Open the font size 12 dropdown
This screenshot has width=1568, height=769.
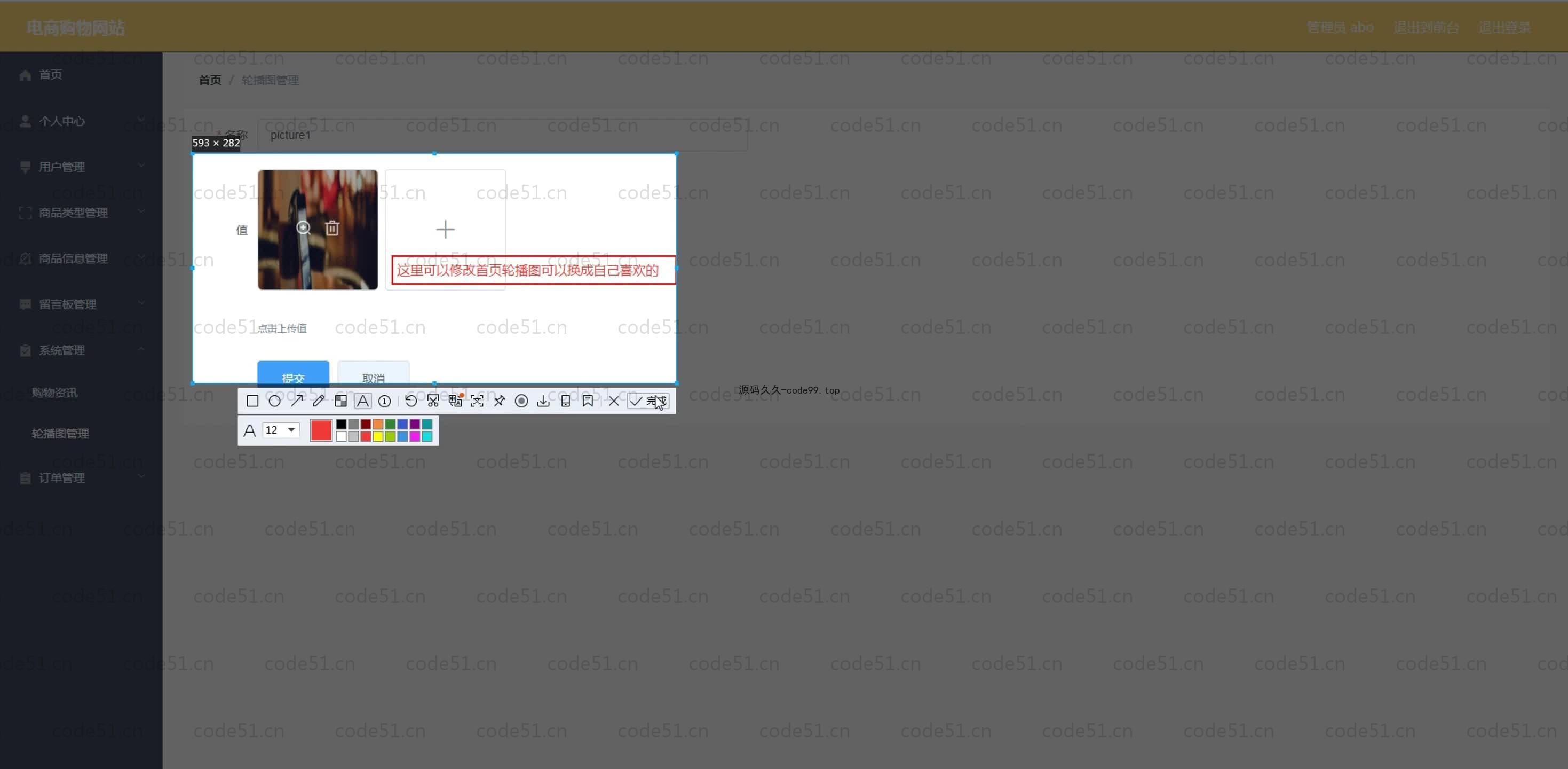281,430
